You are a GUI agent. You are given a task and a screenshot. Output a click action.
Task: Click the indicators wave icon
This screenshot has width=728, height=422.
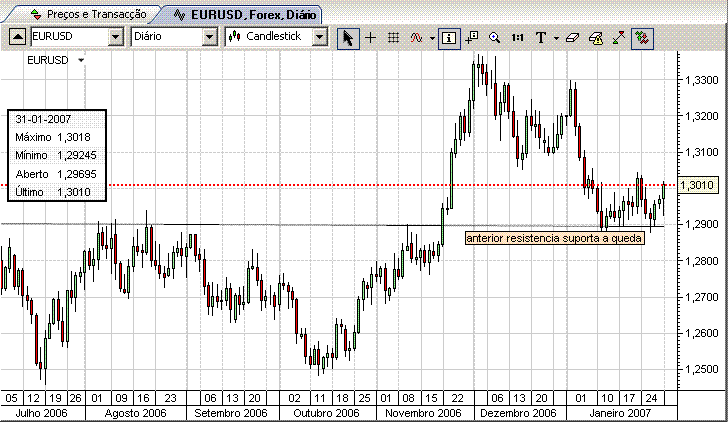[416, 38]
